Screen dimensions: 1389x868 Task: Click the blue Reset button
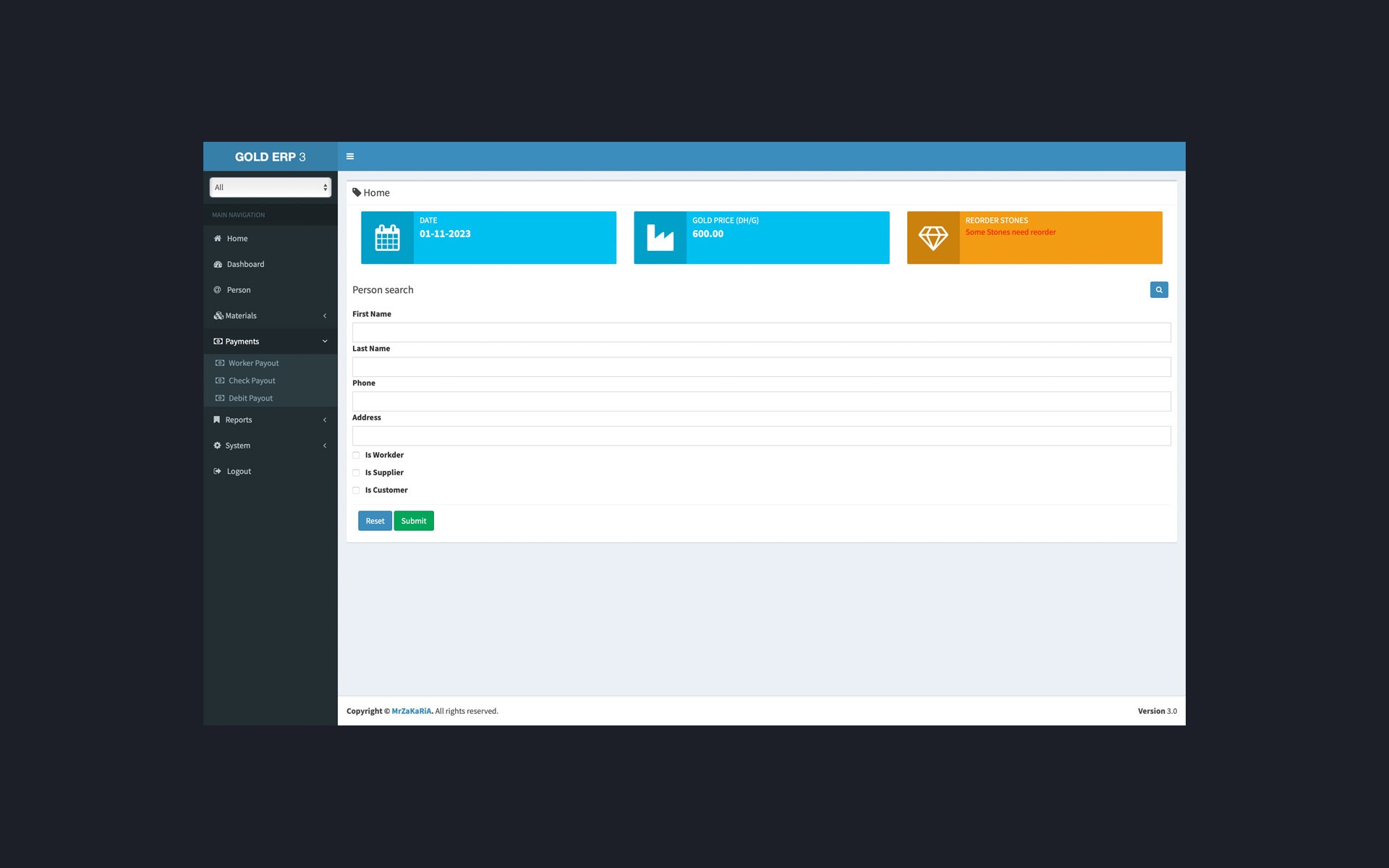pyautogui.click(x=375, y=521)
